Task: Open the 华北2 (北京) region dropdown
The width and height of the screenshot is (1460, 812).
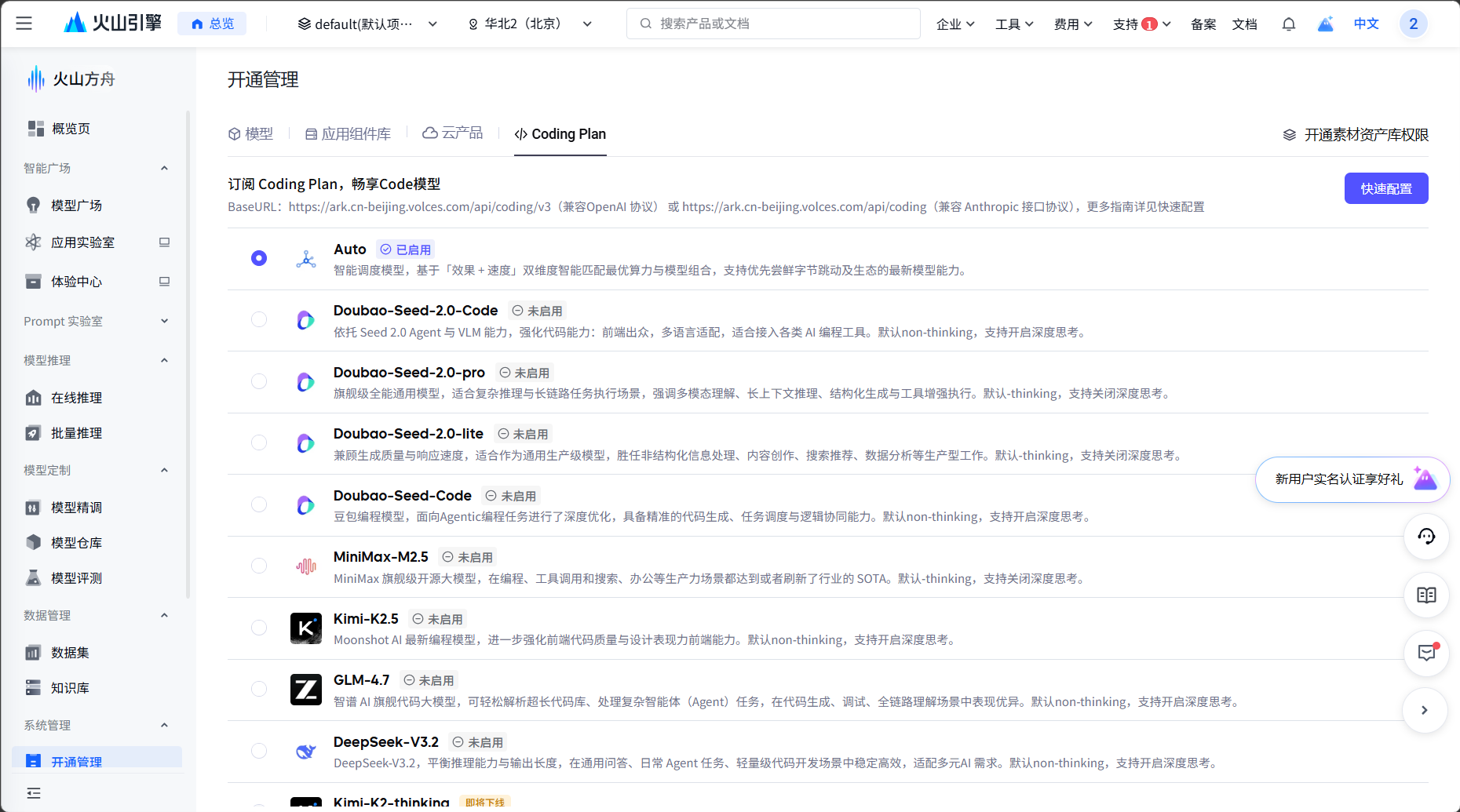Action: (x=529, y=24)
